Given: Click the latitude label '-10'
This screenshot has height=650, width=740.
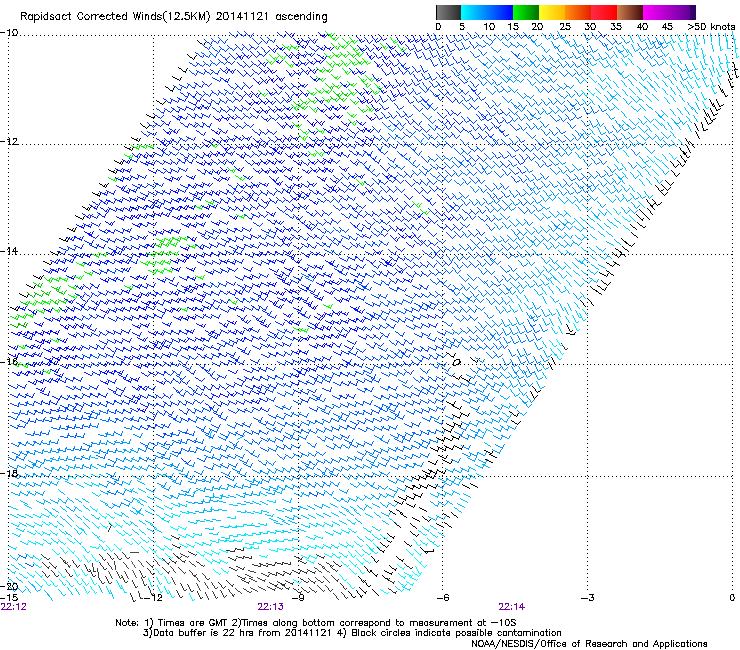Looking at the screenshot, I should (x=9, y=33).
